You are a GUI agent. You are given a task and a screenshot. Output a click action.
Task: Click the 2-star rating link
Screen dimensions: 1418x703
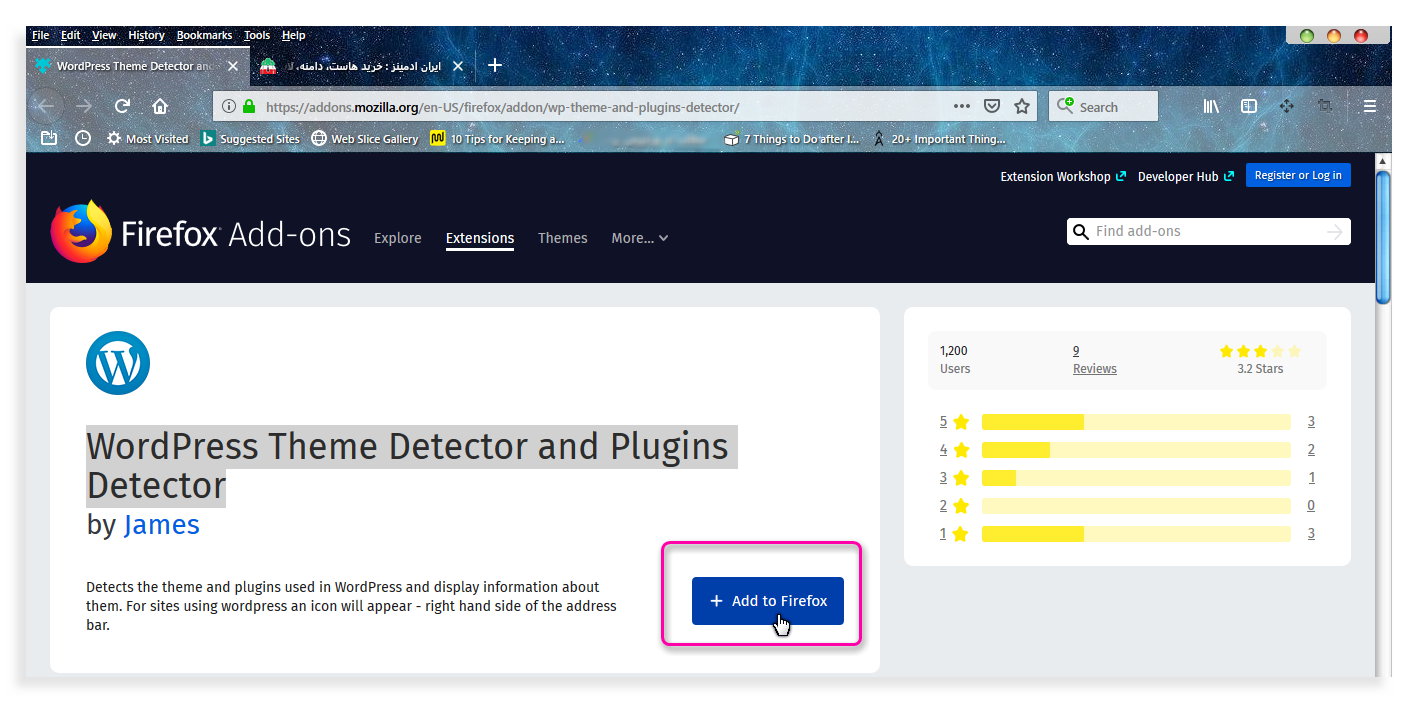[1127, 506]
